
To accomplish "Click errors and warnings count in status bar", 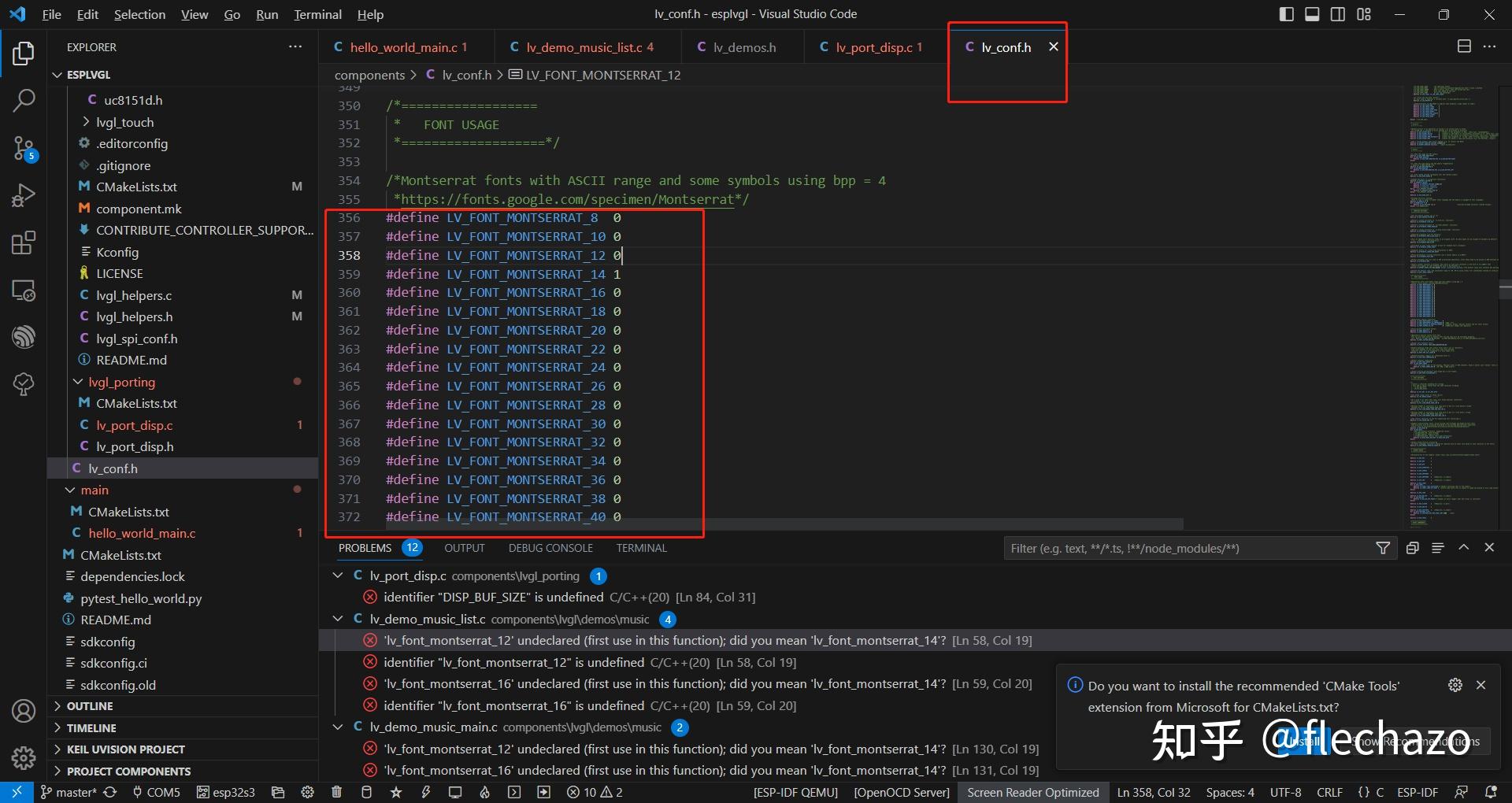I will point(595,792).
